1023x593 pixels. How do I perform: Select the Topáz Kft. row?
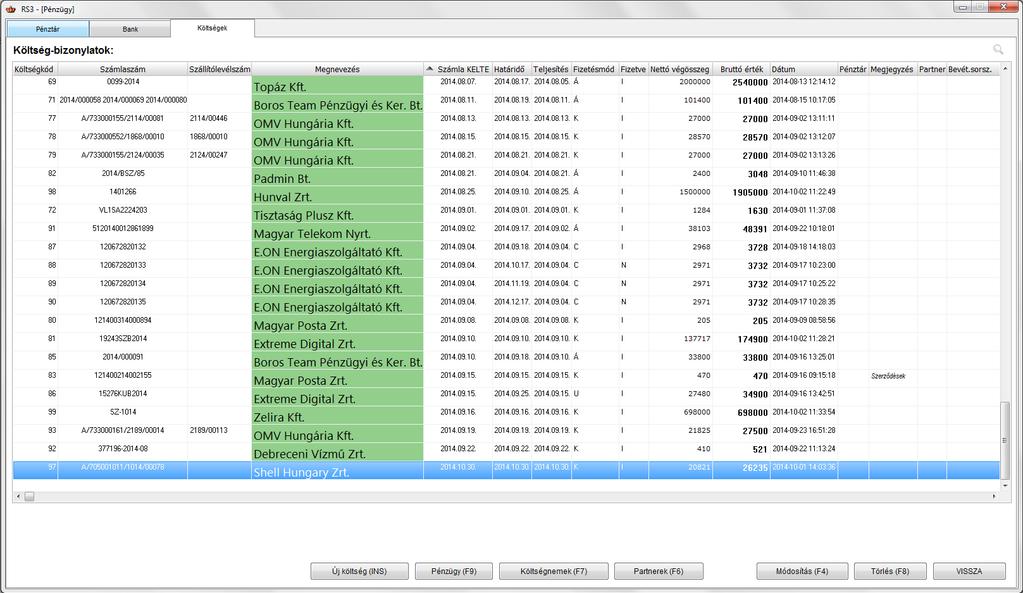(506, 83)
